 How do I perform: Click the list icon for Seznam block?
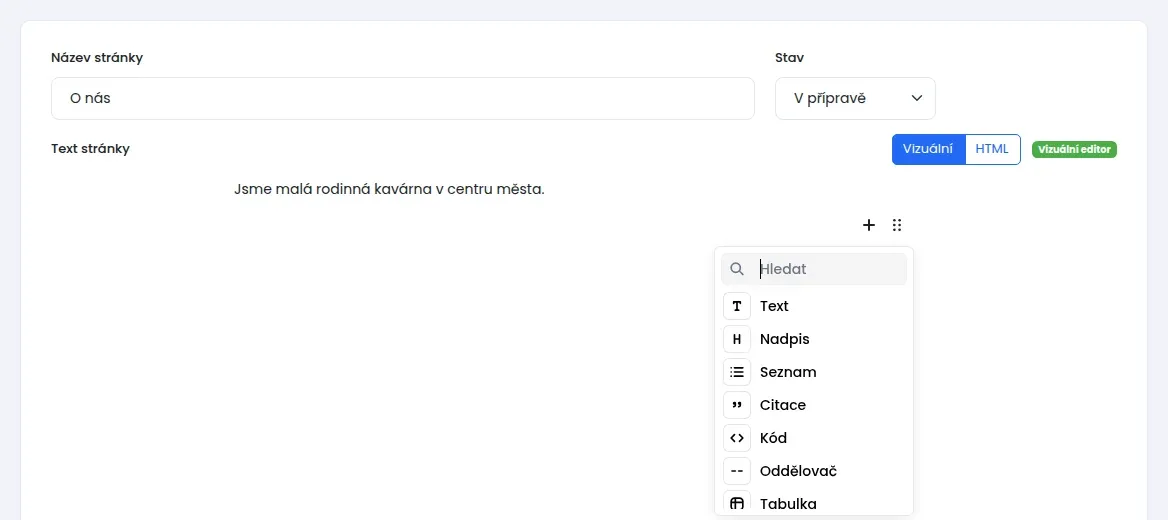[x=737, y=372]
